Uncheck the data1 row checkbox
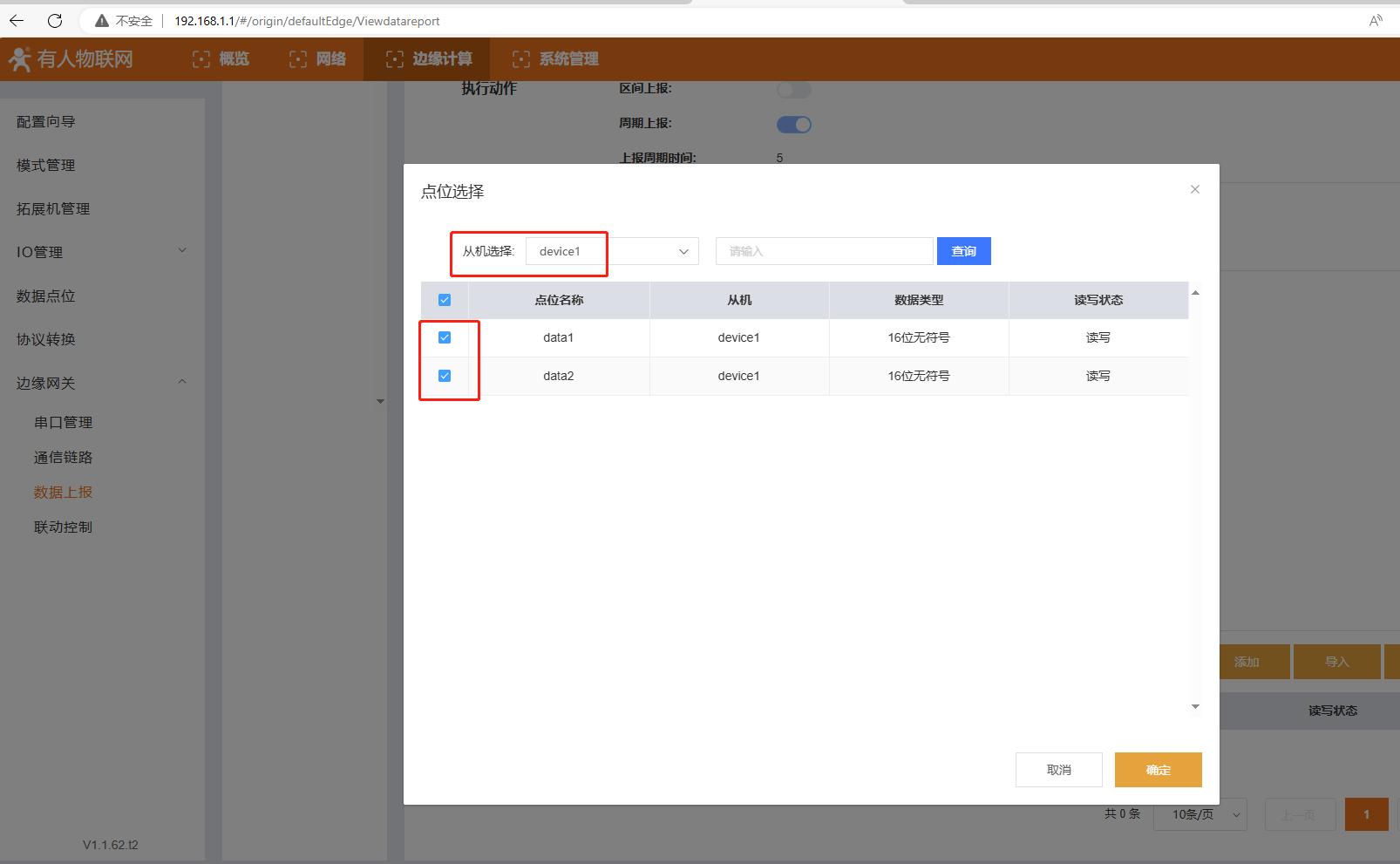The image size is (1400, 864). click(445, 337)
